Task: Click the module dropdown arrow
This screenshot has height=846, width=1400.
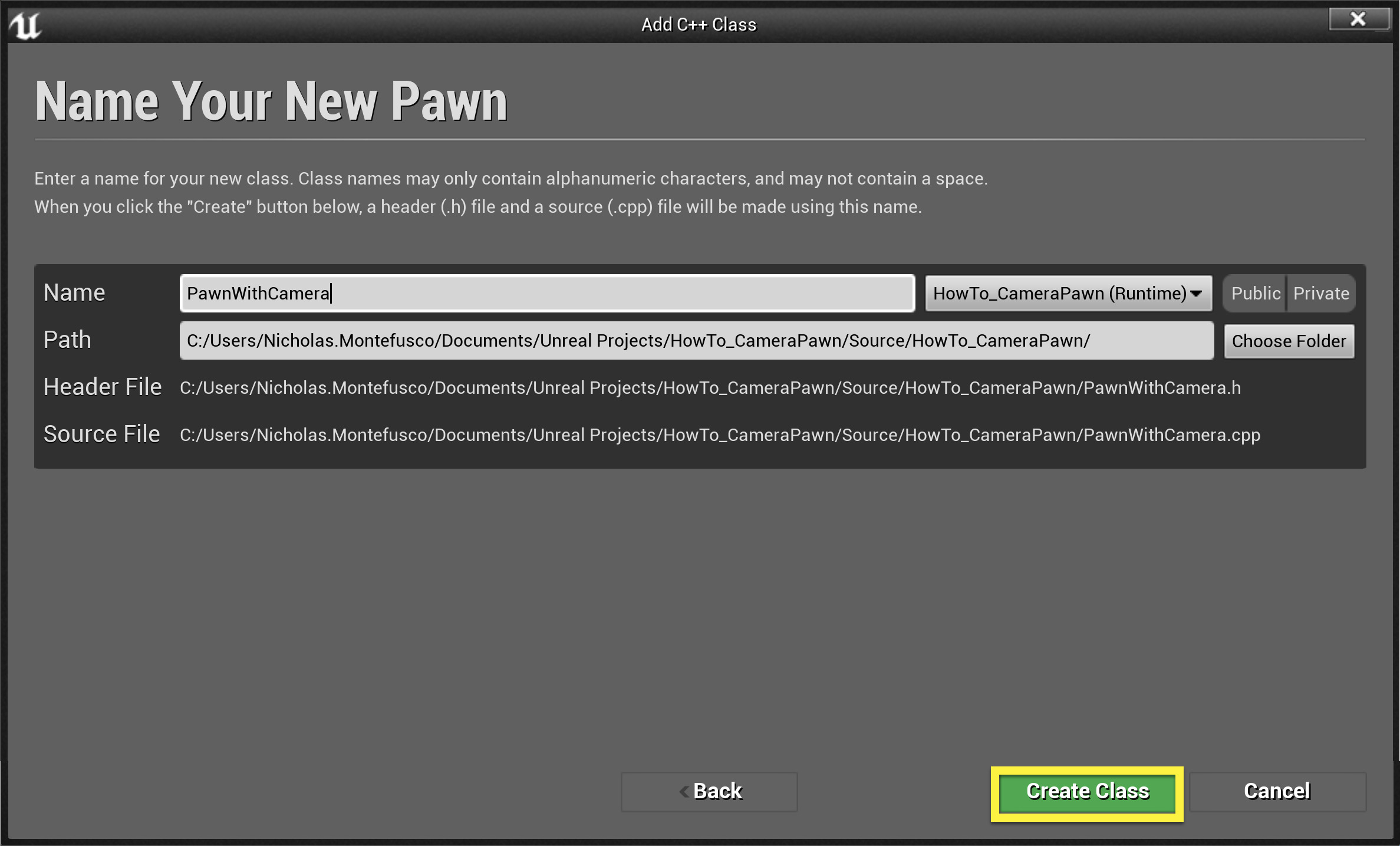Action: (x=1196, y=293)
